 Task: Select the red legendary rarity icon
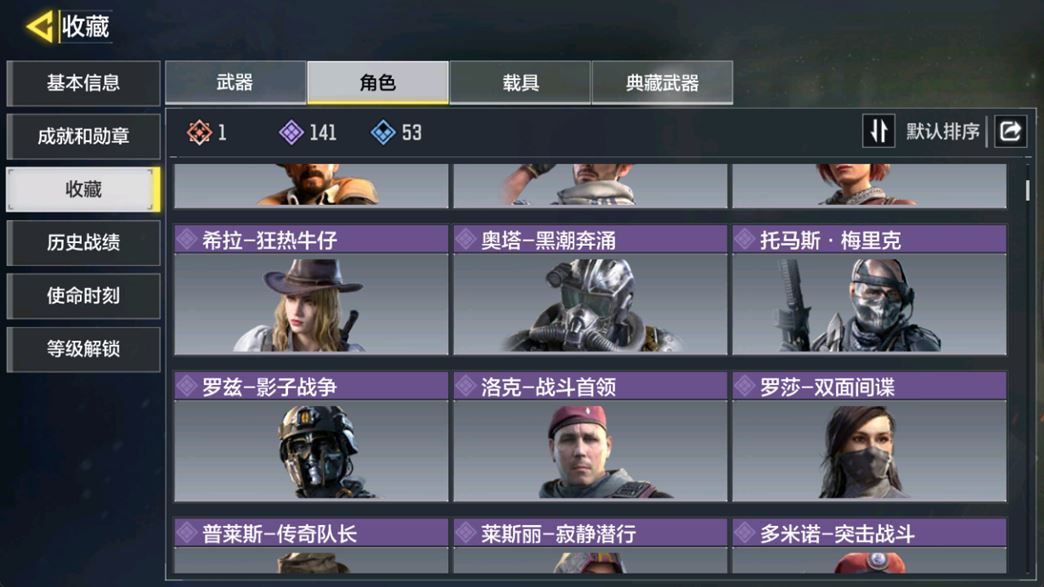pos(199,132)
